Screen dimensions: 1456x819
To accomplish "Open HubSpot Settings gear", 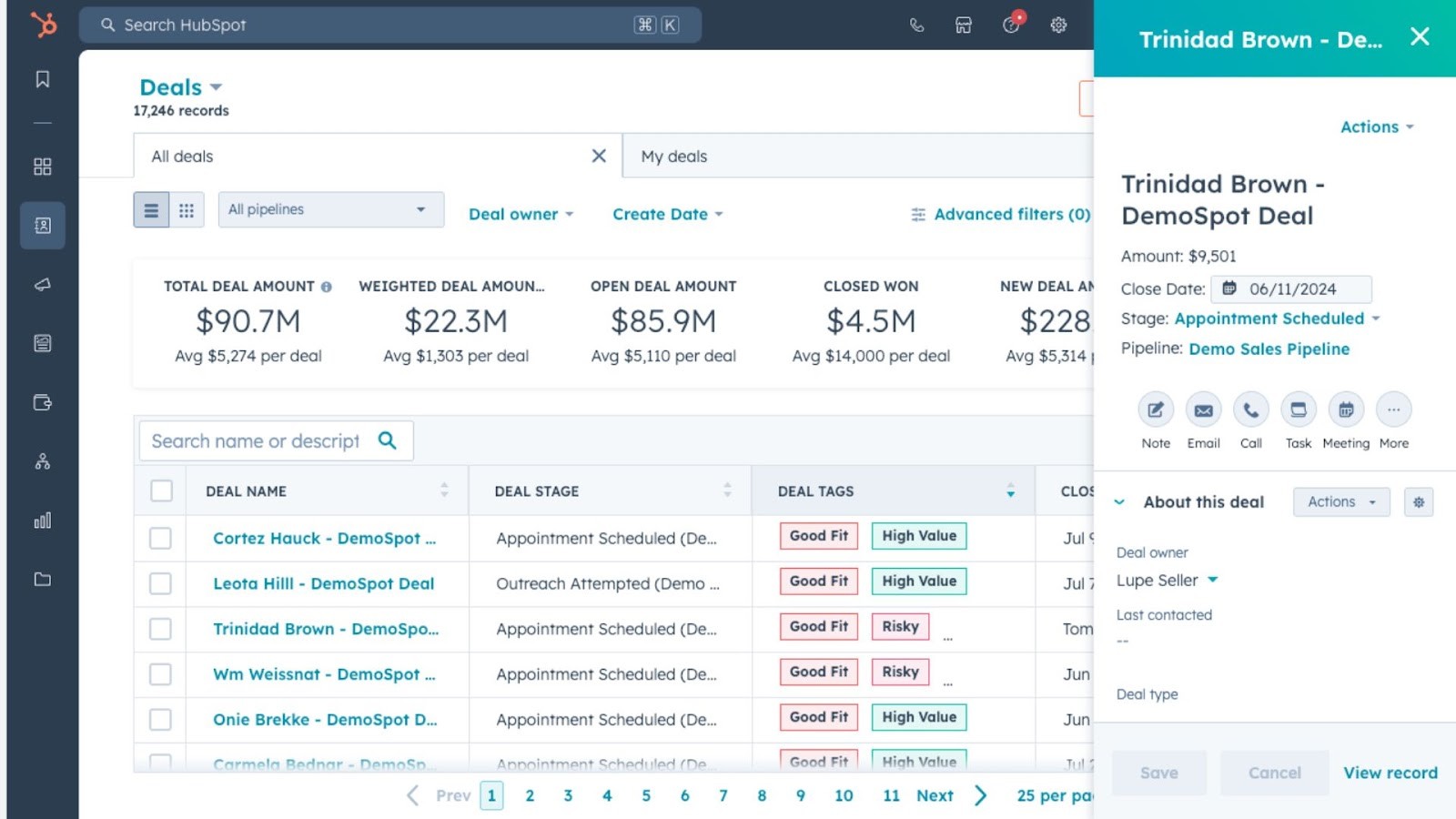I will (x=1058, y=25).
